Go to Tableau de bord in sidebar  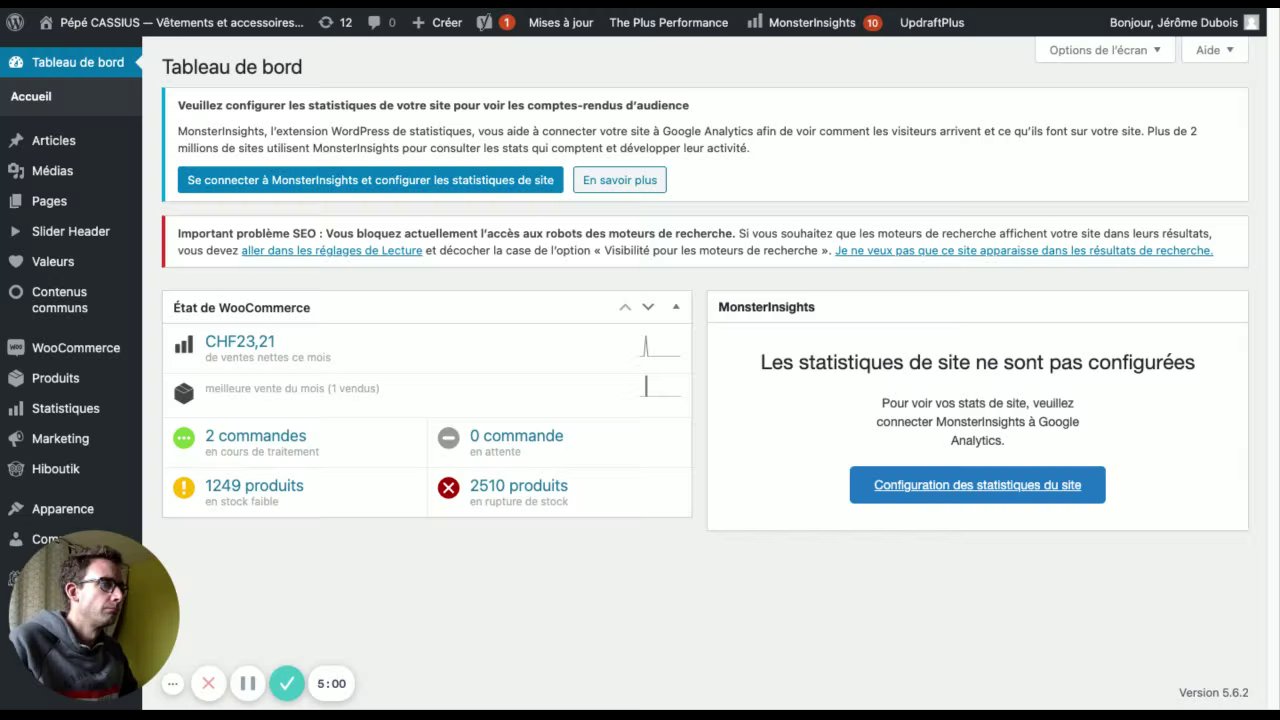(71, 62)
